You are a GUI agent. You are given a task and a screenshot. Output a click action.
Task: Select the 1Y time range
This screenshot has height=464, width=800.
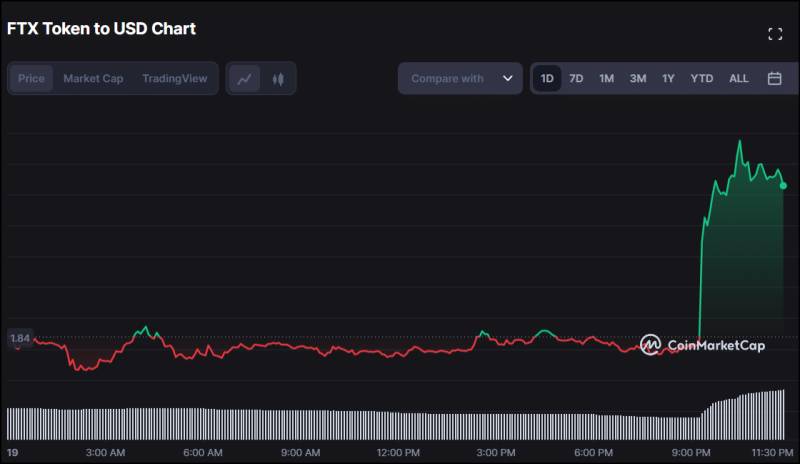click(x=668, y=79)
